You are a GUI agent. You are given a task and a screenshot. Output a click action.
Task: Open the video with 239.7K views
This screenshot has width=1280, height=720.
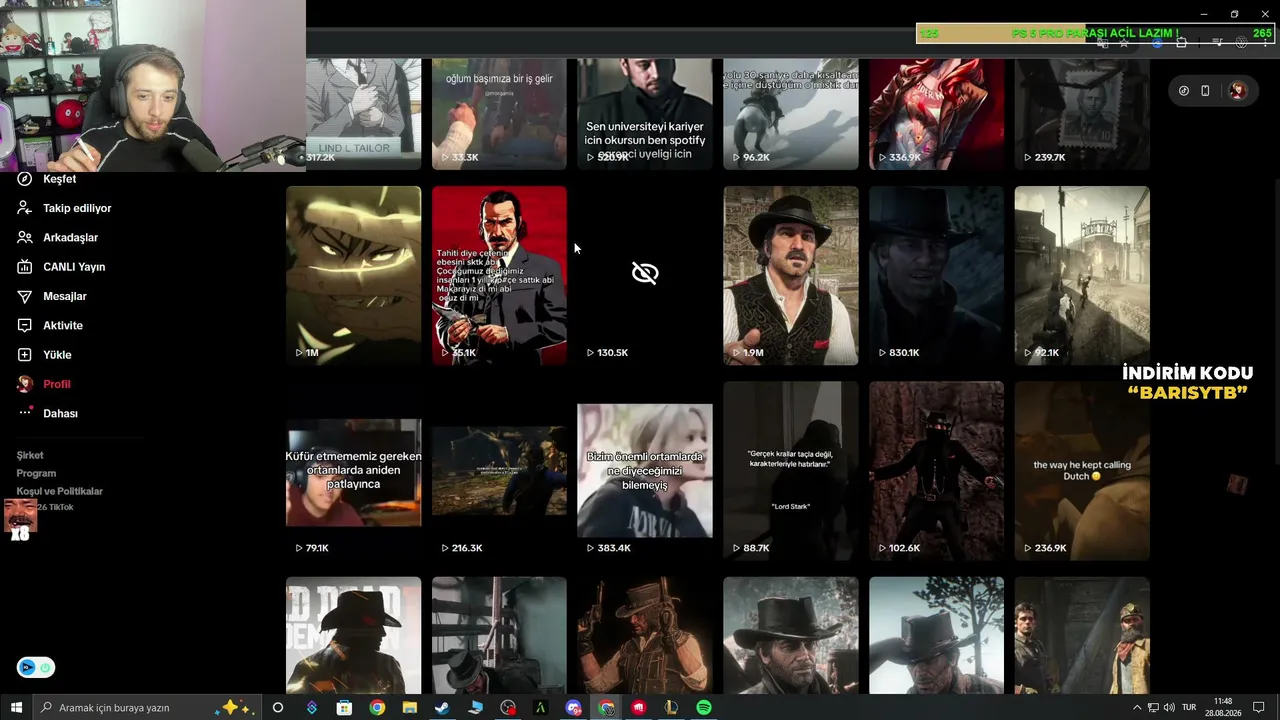tap(1082, 114)
